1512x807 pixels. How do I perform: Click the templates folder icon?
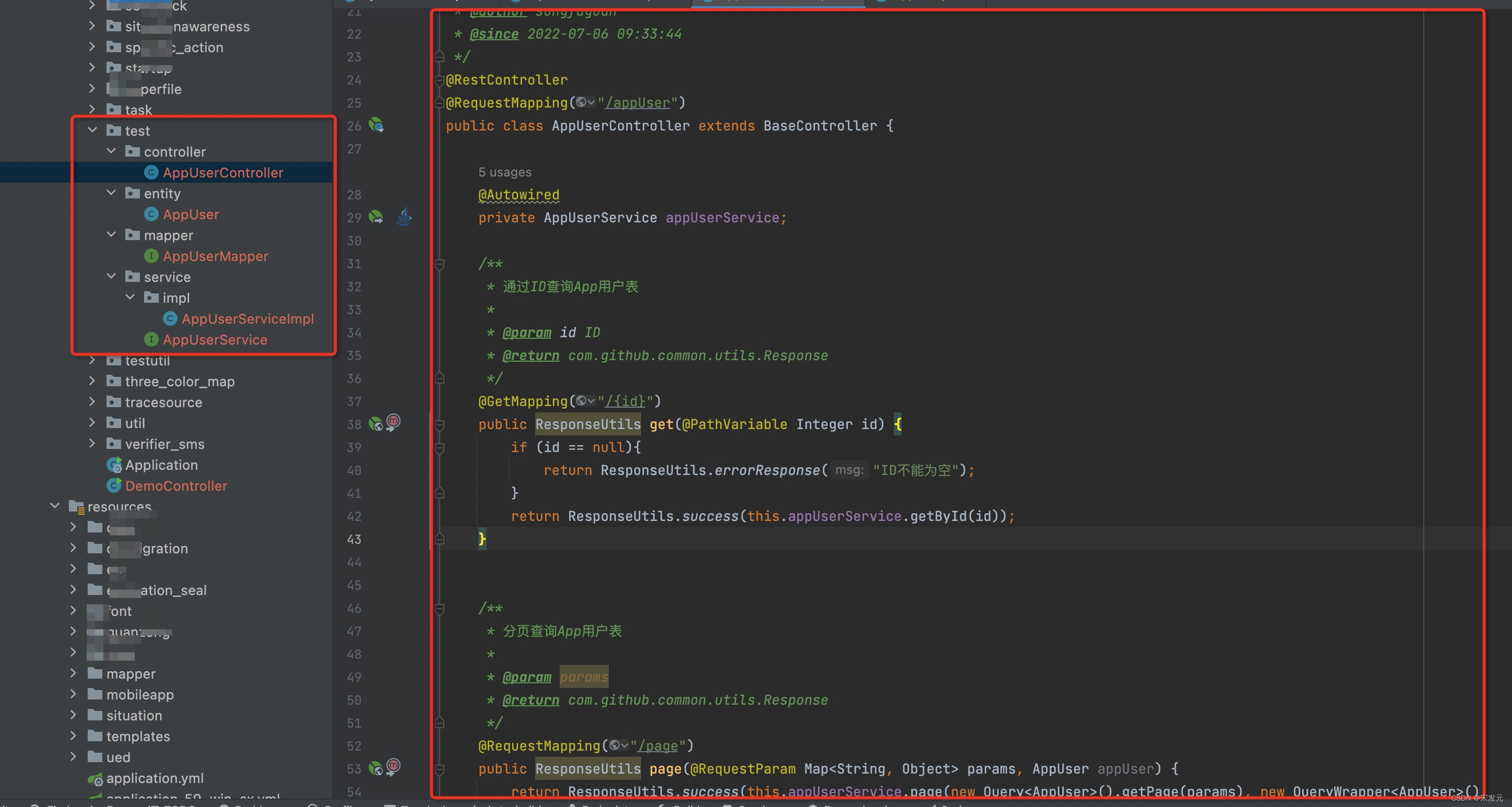pos(95,736)
